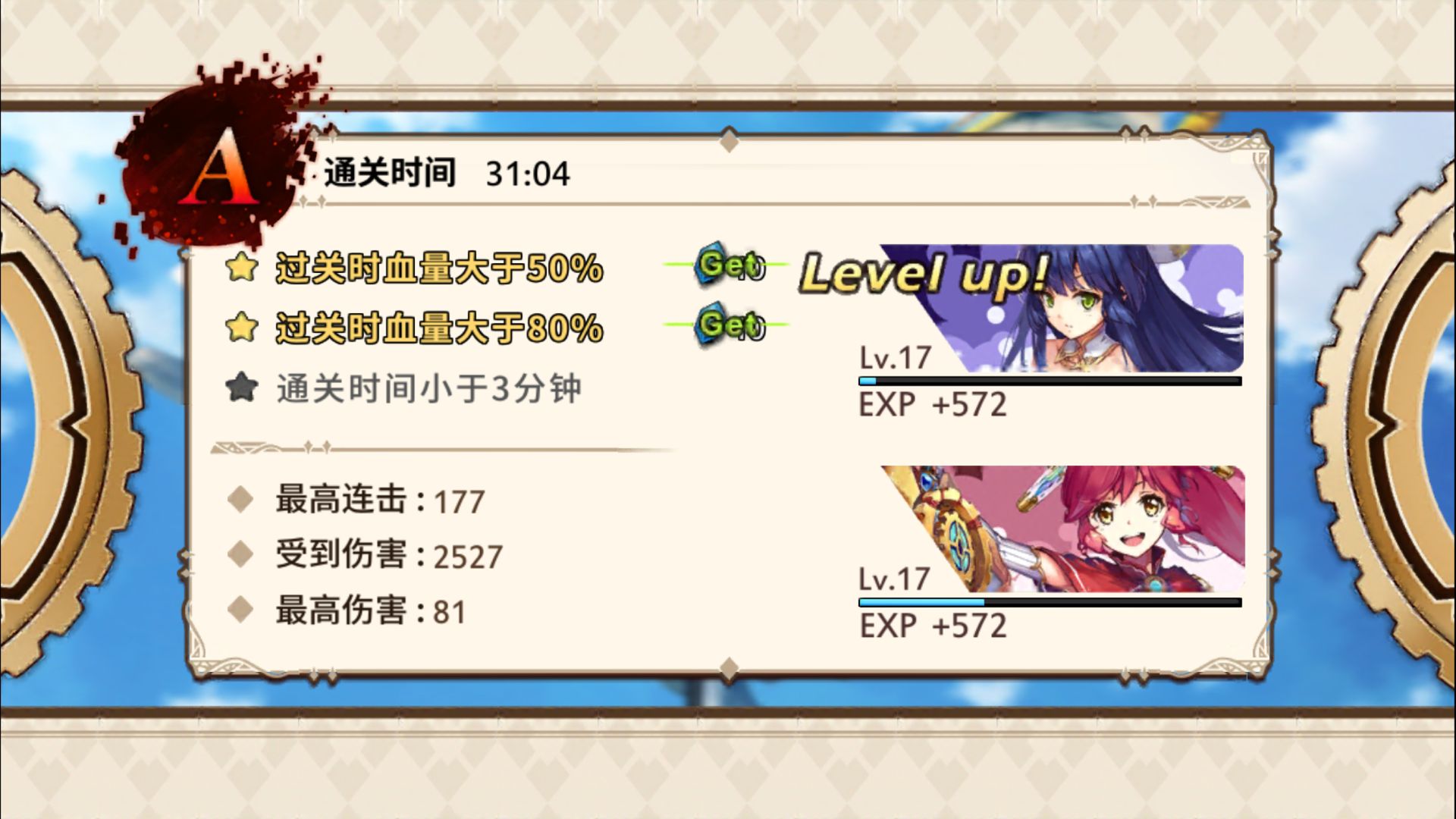Click the diamond bullet beside 最高连击
Viewport: 1456px width, 819px height.
tap(240, 500)
